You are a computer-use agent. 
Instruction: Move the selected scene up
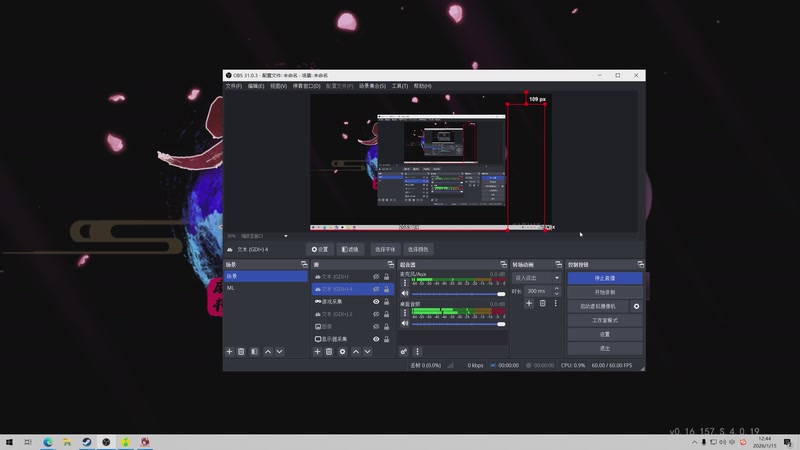click(x=268, y=352)
